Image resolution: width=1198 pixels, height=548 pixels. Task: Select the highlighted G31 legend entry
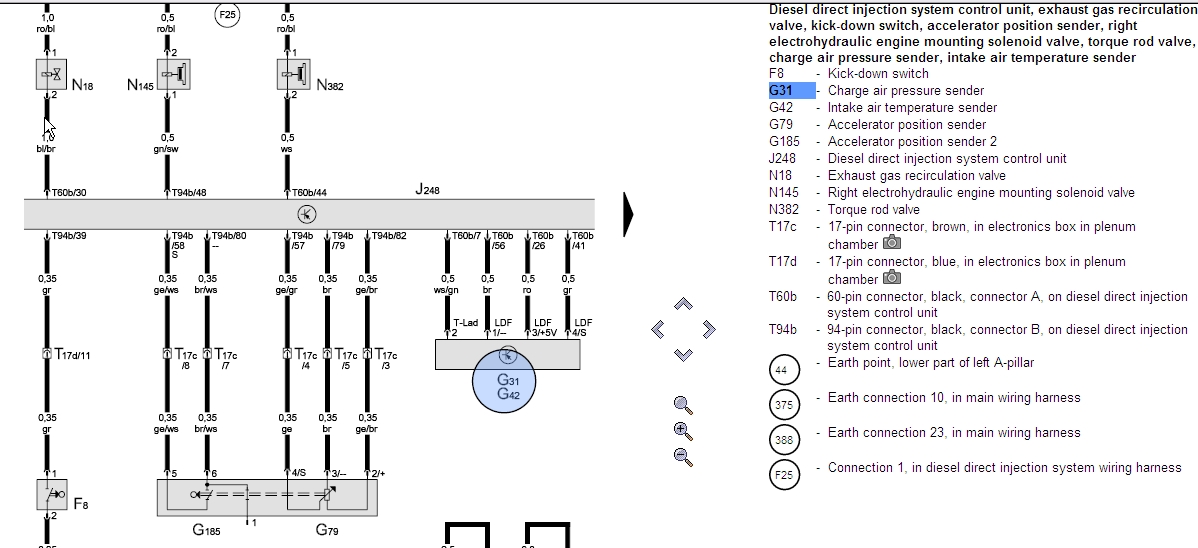tap(791, 91)
